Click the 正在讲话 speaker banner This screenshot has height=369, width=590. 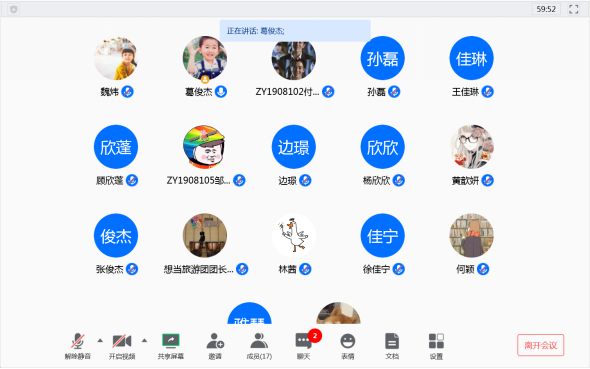tap(295, 31)
